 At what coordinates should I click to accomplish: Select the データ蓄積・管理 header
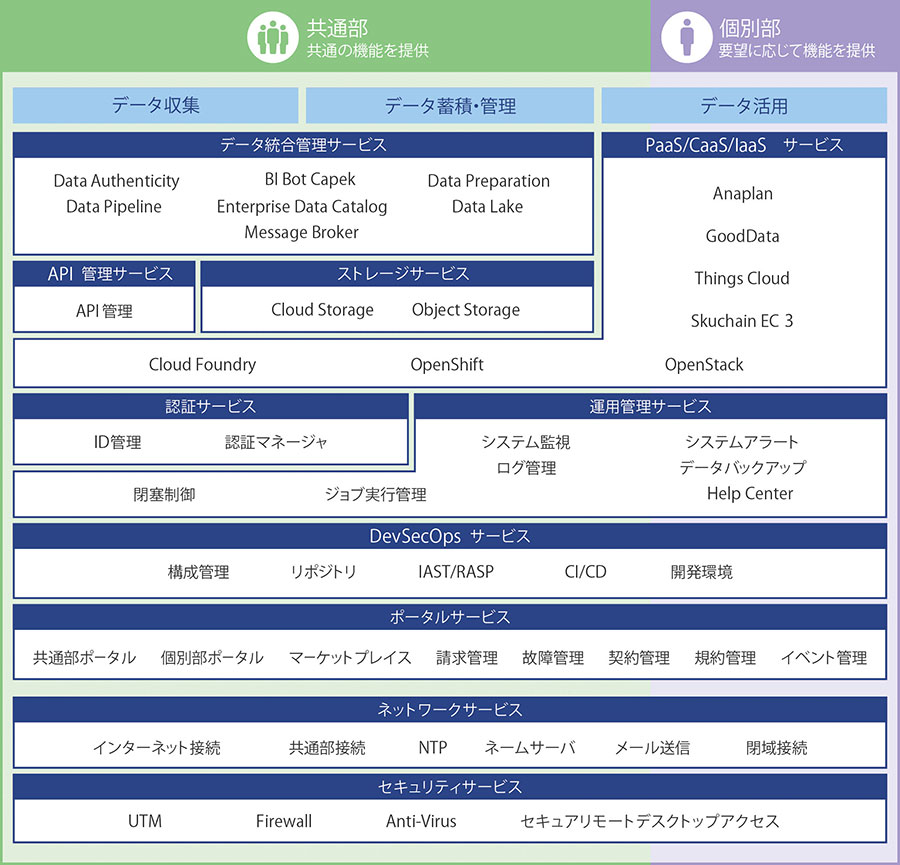tap(450, 106)
